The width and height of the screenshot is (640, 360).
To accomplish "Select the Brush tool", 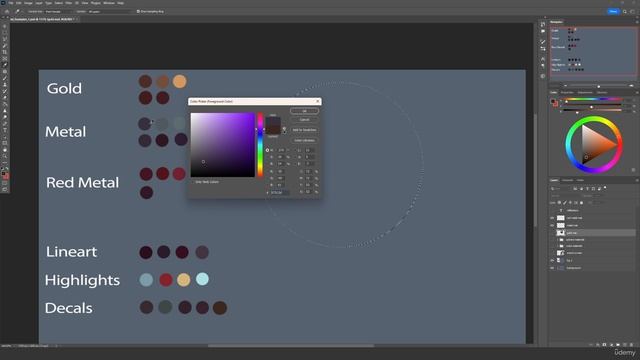I will 5,78.
